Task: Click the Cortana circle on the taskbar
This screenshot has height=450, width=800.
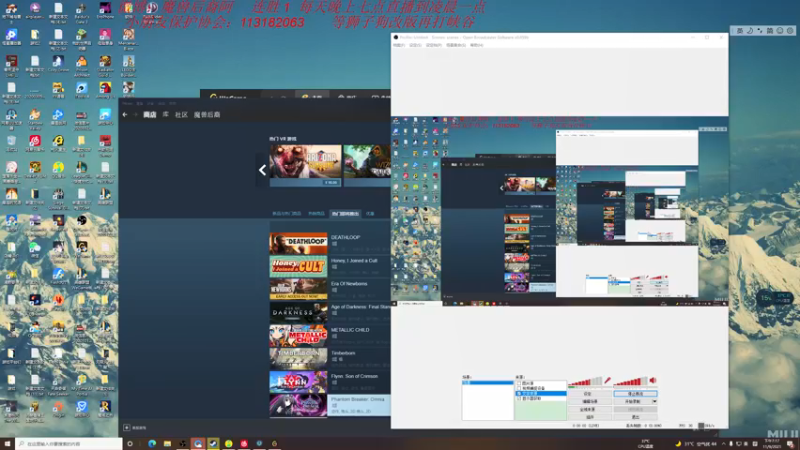Action: [x=130, y=444]
